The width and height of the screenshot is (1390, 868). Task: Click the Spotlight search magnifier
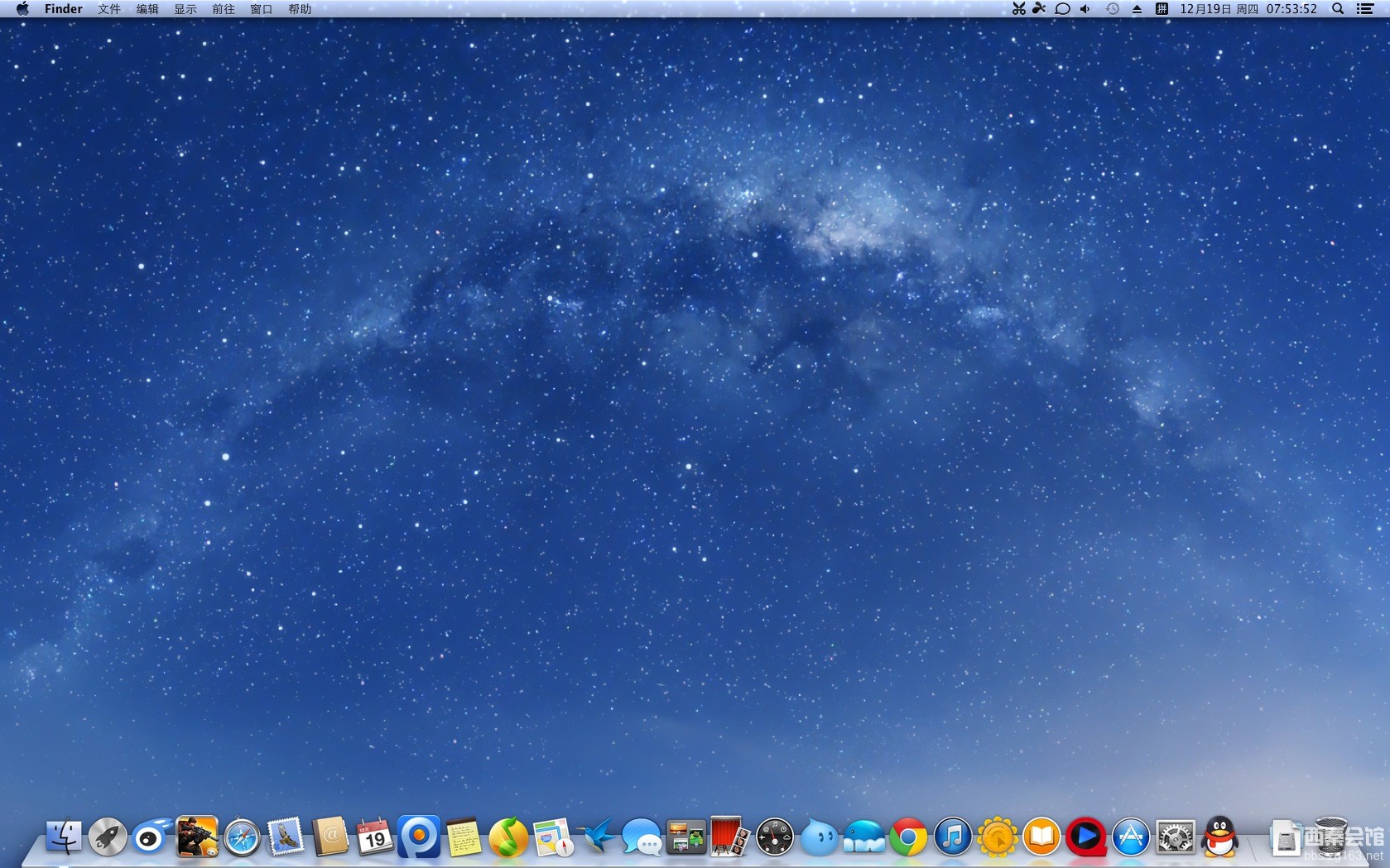(x=1337, y=9)
